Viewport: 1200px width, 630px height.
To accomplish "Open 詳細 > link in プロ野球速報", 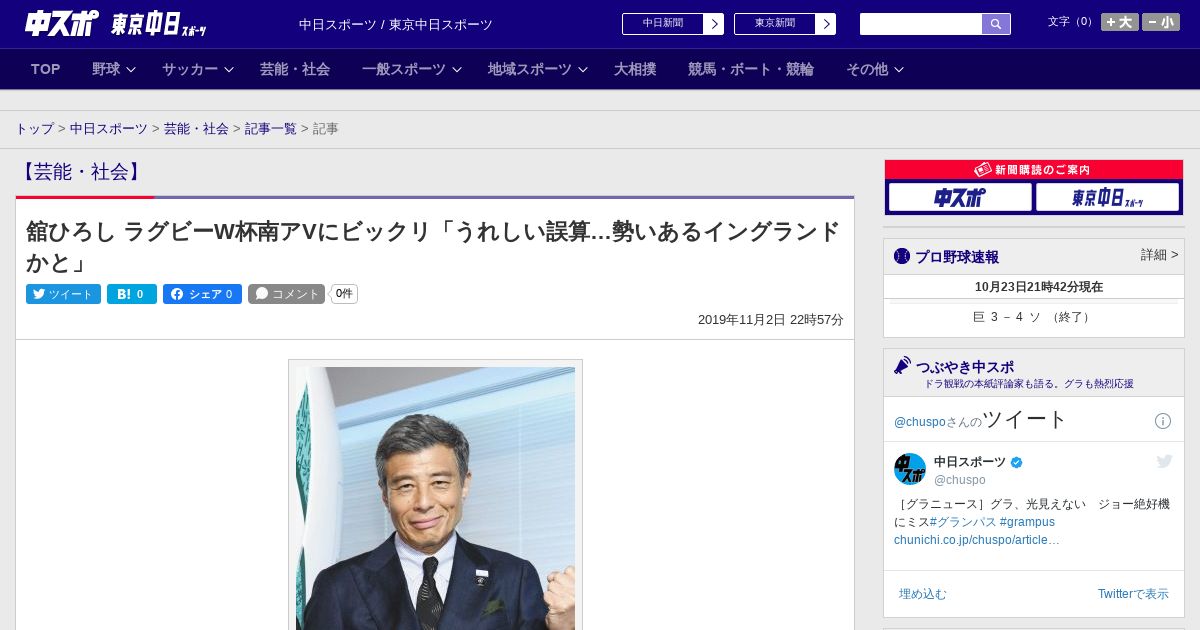I will (x=1159, y=255).
